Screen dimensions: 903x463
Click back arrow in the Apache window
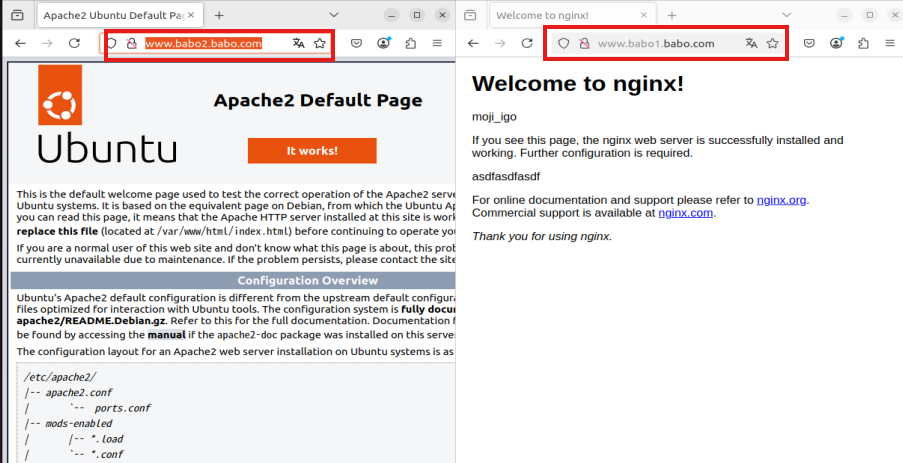(19, 44)
